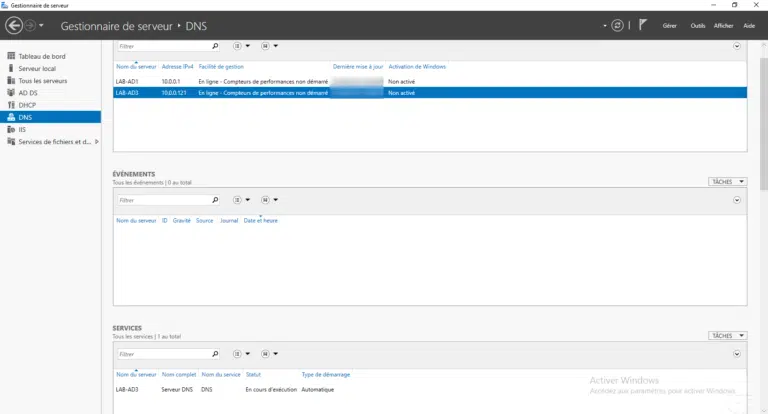Expand Services de fichiers submenu arrow
The image size is (768, 414).
pyautogui.click(x=96, y=142)
